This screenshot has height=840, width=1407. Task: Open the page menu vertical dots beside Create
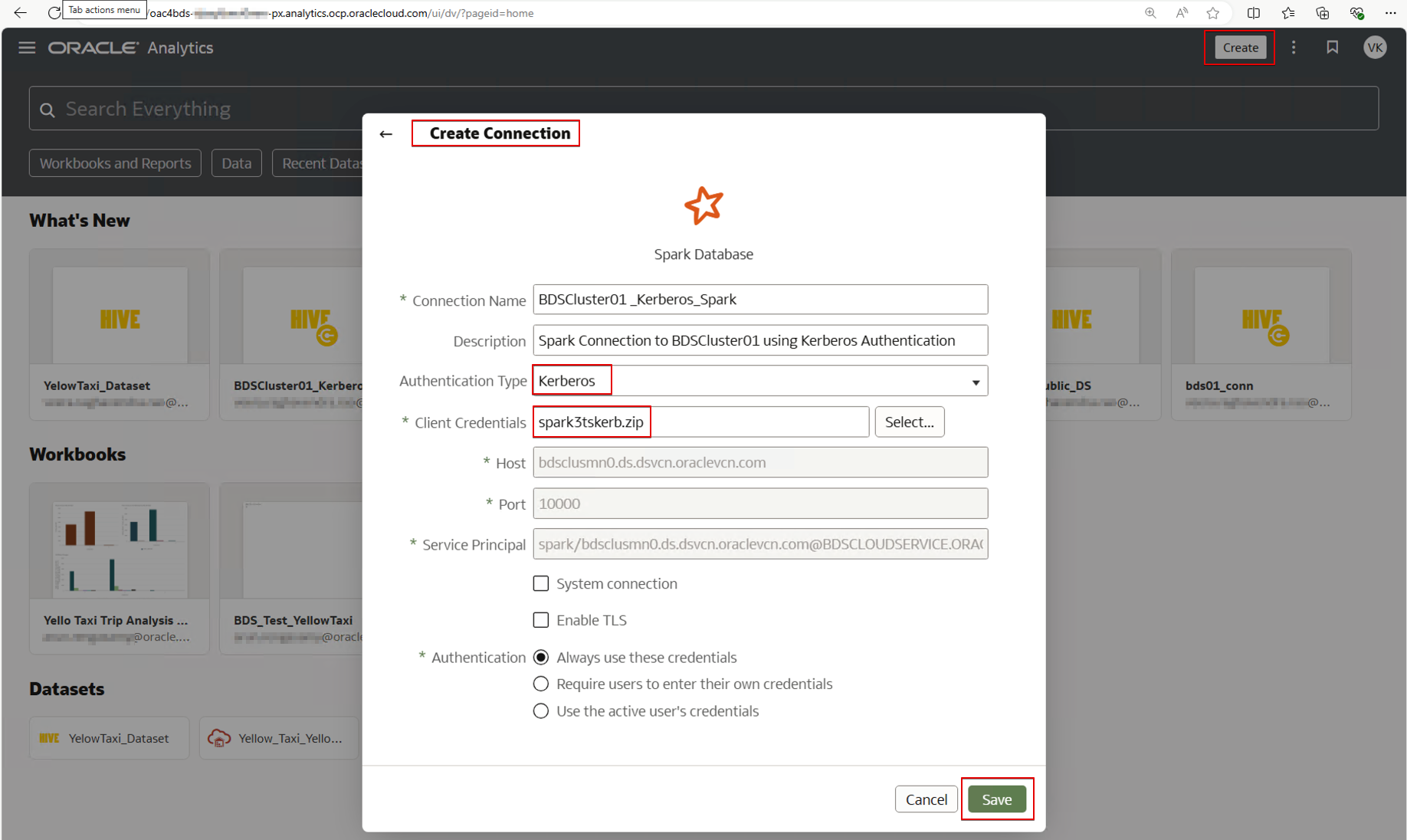pyautogui.click(x=1294, y=48)
